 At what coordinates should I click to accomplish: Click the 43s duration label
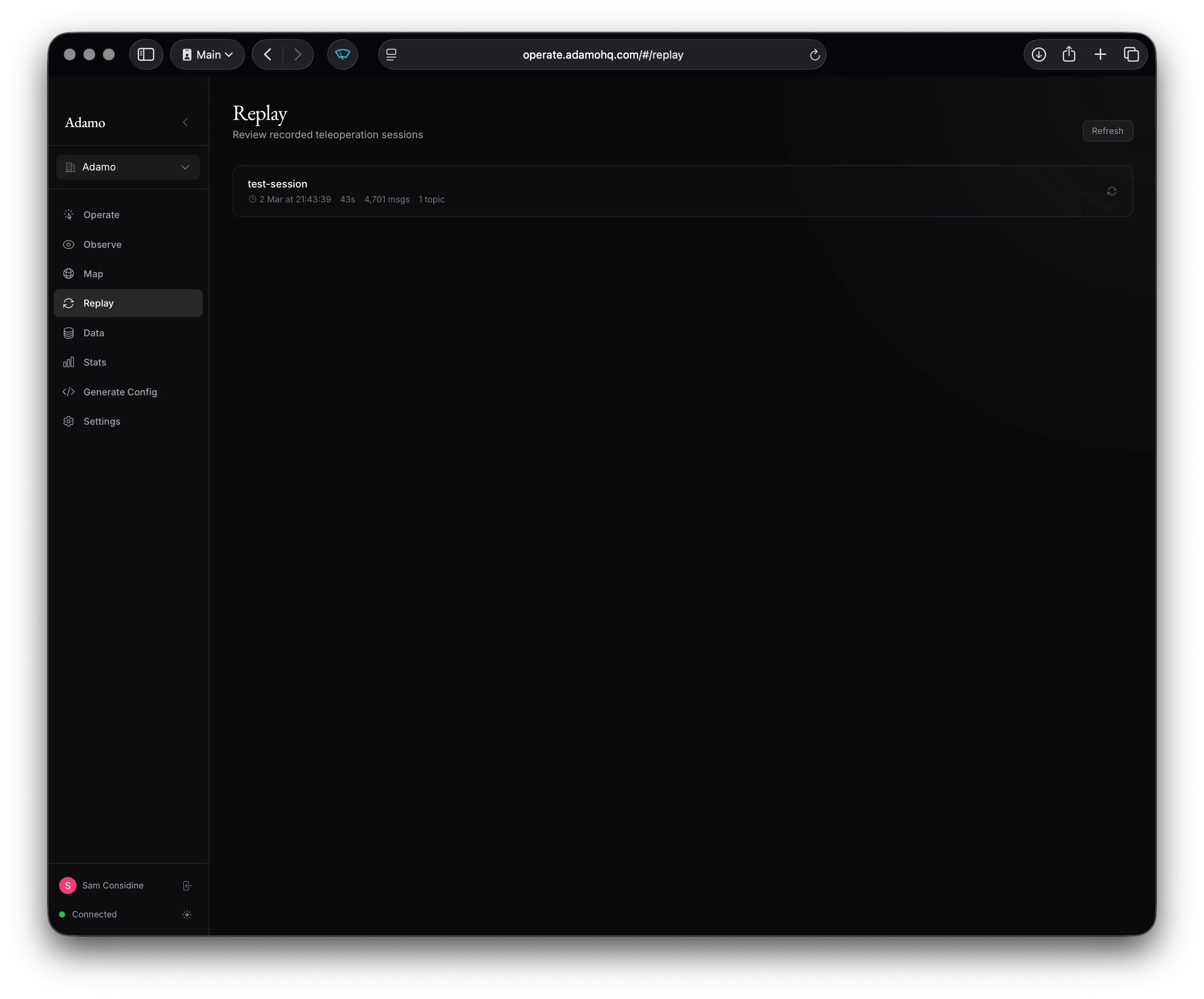pos(347,199)
